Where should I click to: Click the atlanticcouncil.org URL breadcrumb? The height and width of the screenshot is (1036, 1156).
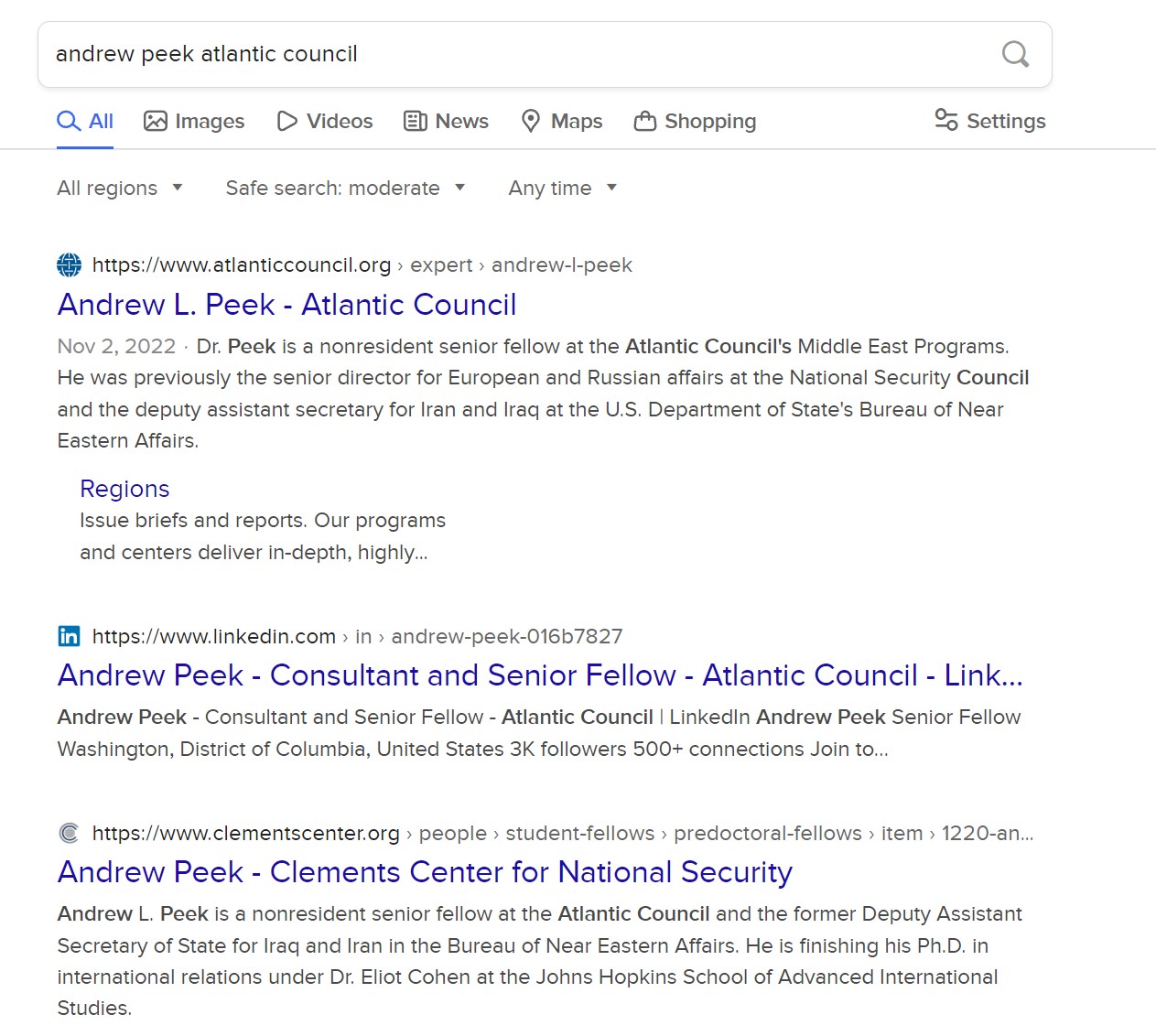362,264
